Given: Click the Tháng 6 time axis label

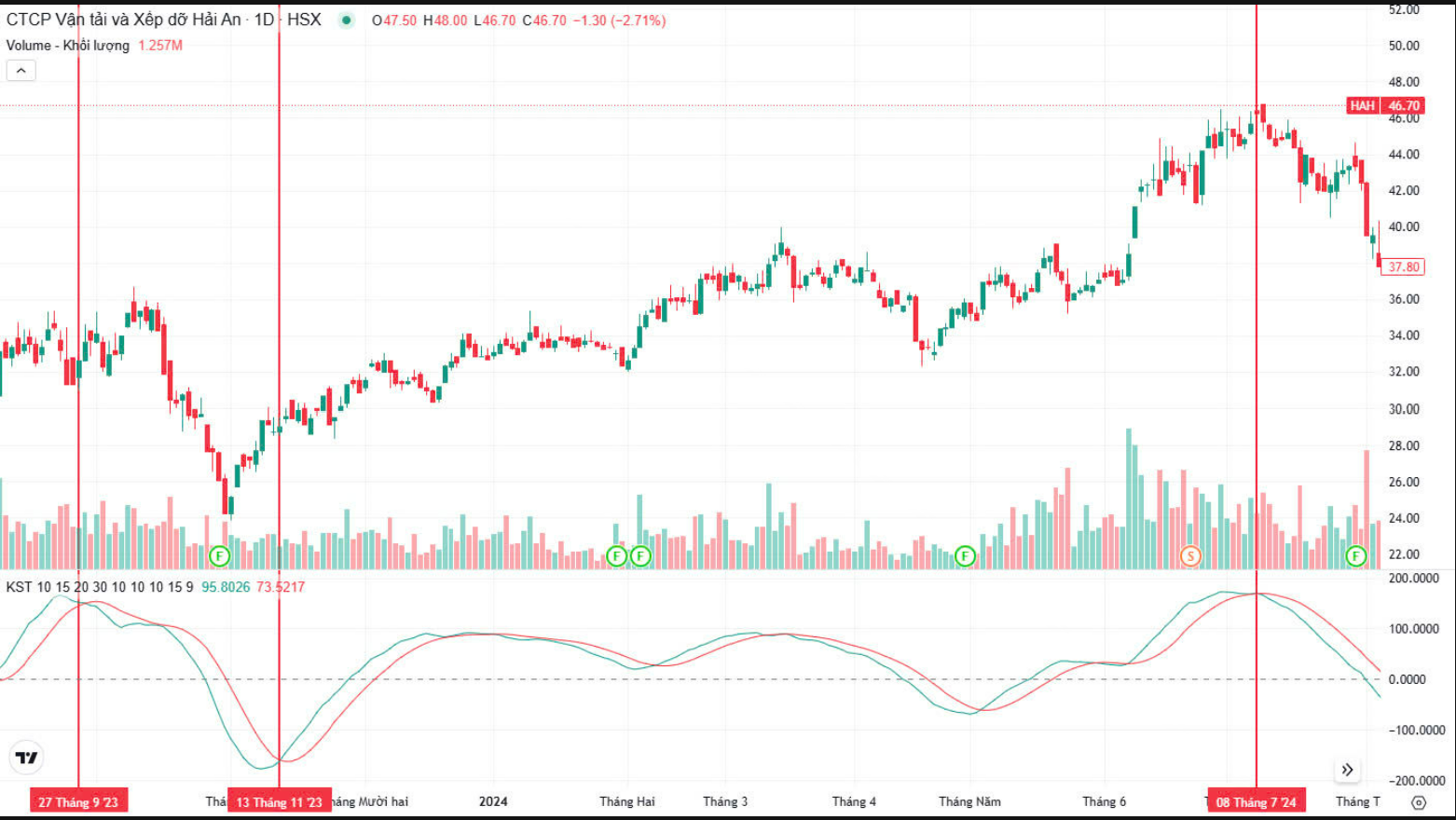Looking at the screenshot, I should 1104,801.
